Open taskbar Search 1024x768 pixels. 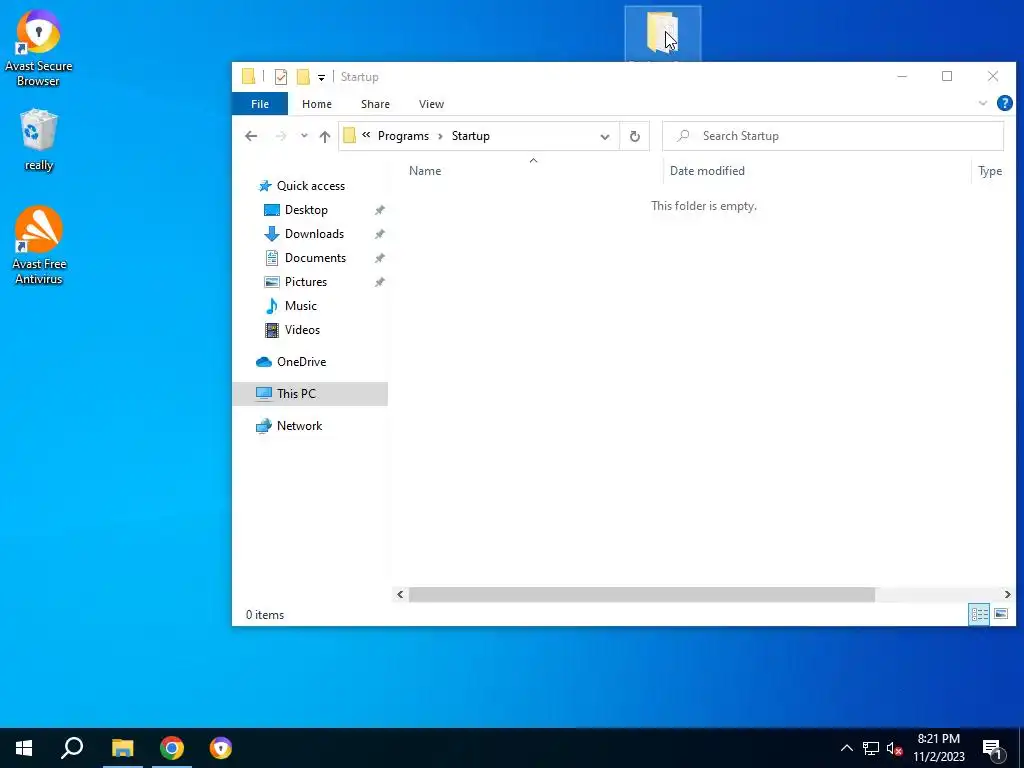coord(72,748)
